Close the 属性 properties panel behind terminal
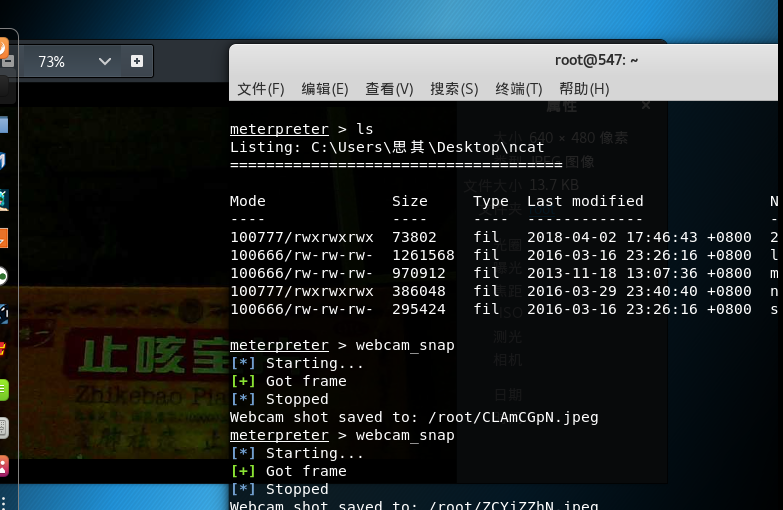783x510 pixels. tap(646, 105)
